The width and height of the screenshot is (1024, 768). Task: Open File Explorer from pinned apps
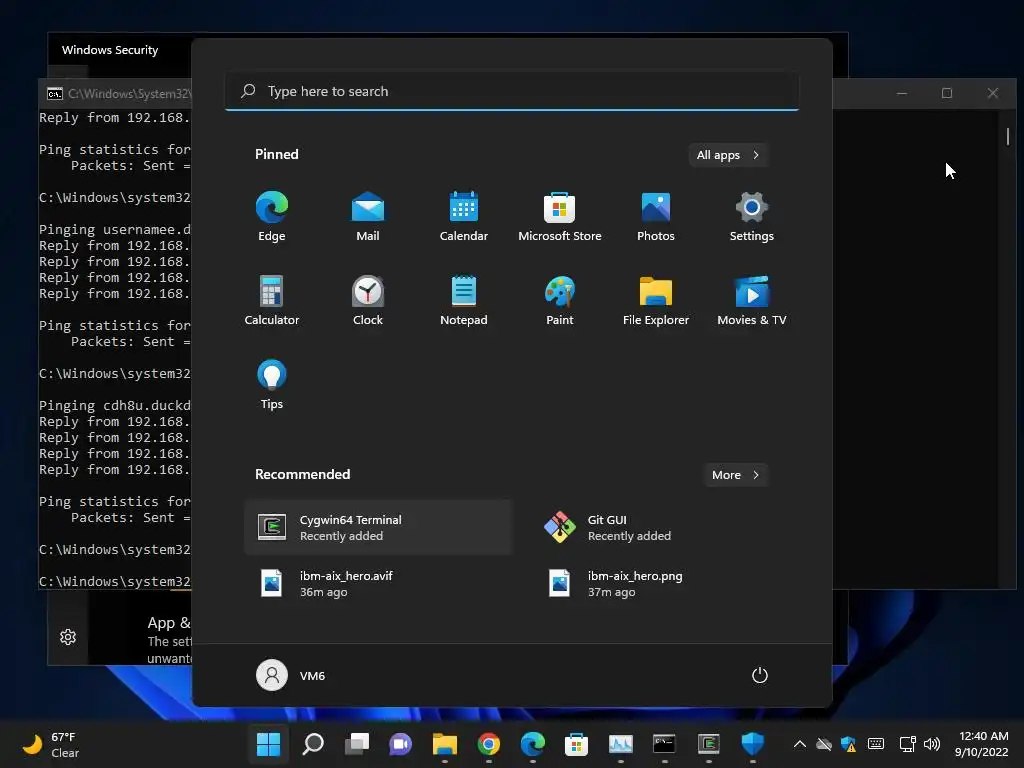(x=656, y=300)
